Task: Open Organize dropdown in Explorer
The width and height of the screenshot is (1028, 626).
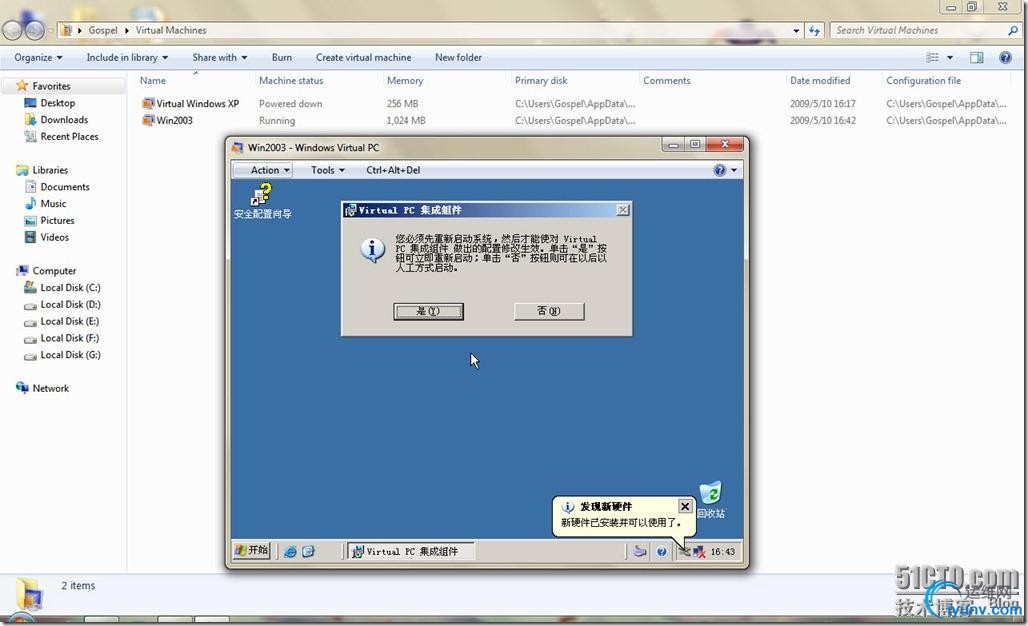Action: (39, 58)
